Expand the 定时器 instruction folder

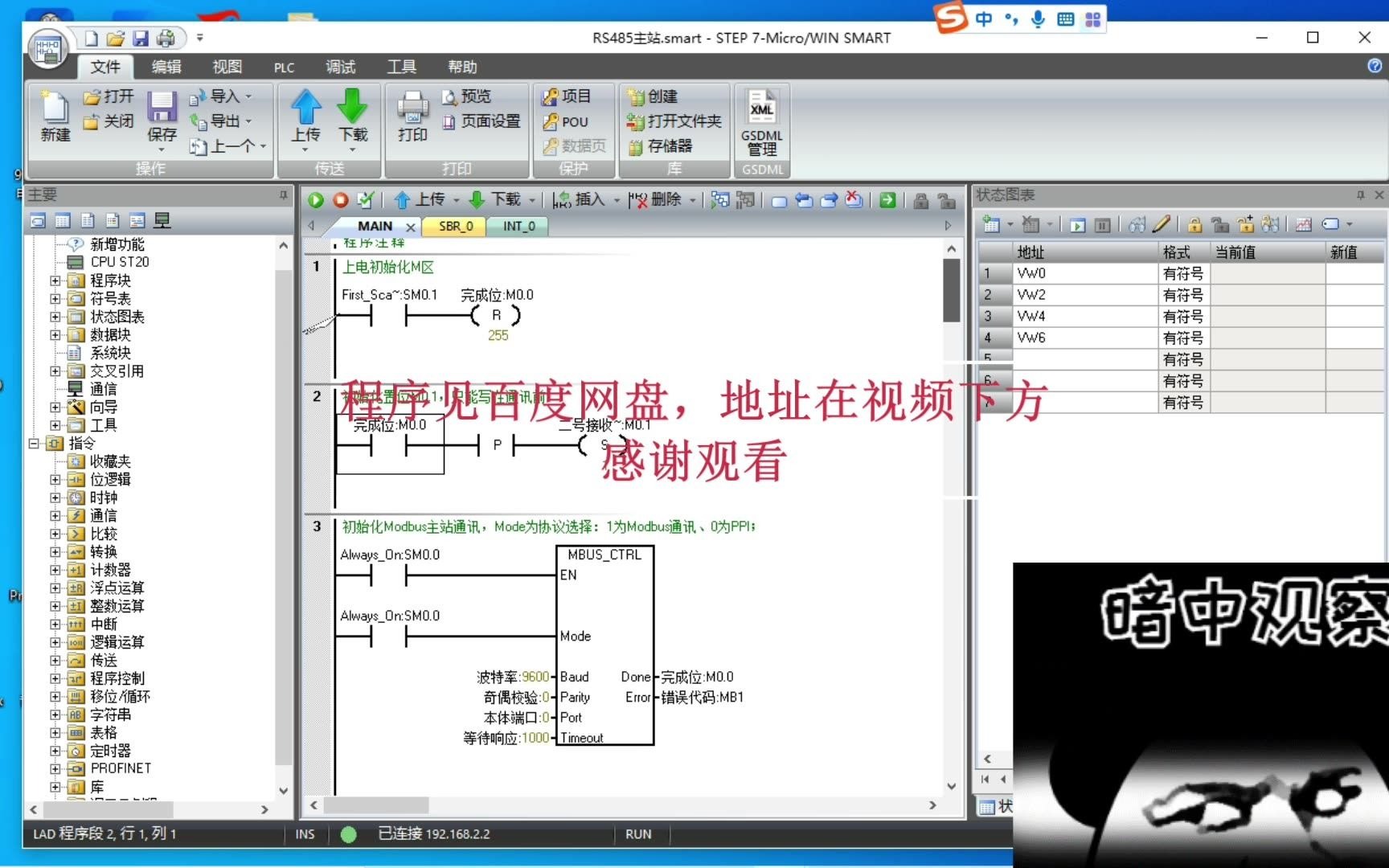pyautogui.click(x=55, y=751)
